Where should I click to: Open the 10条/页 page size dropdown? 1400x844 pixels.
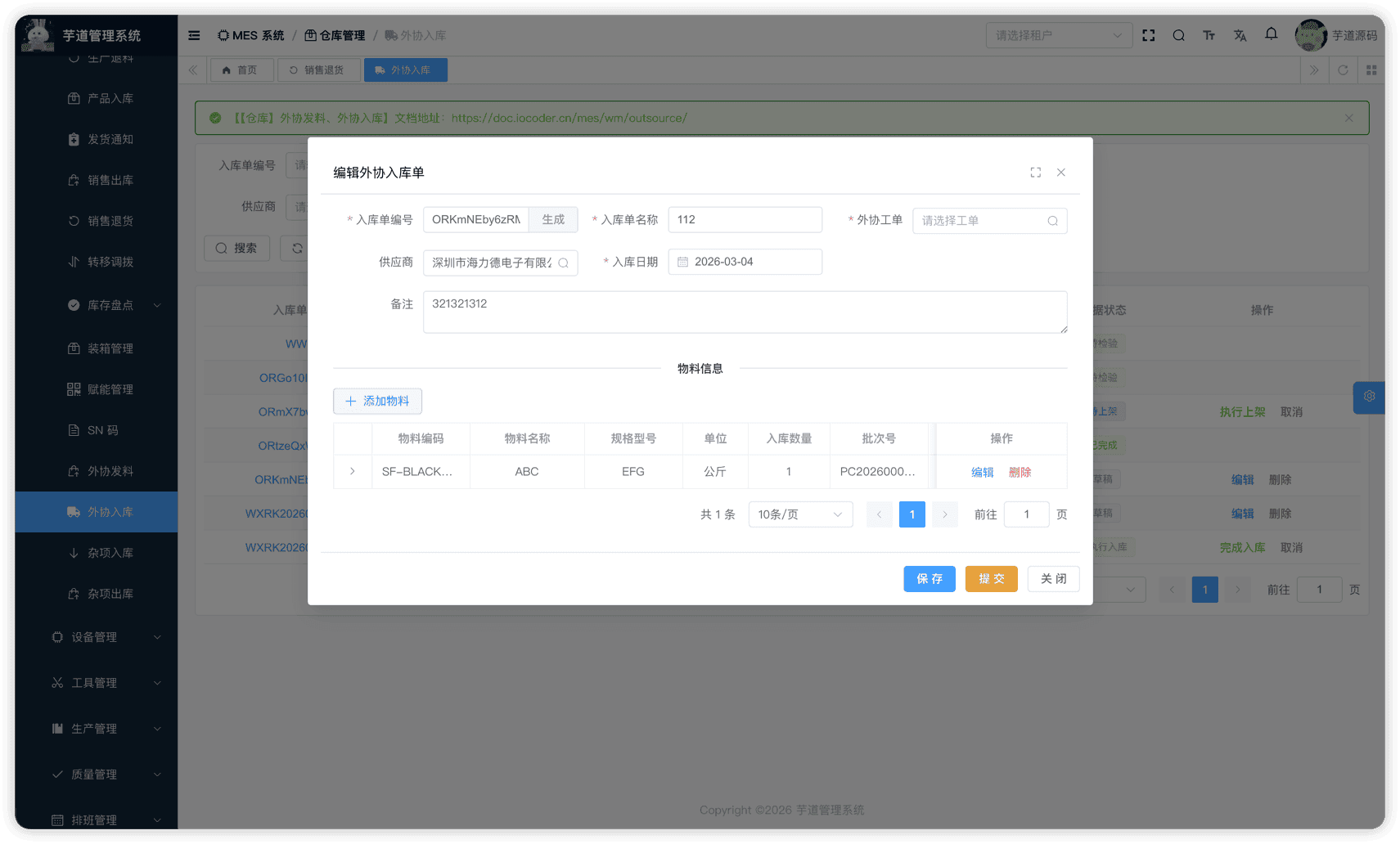pos(799,514)
